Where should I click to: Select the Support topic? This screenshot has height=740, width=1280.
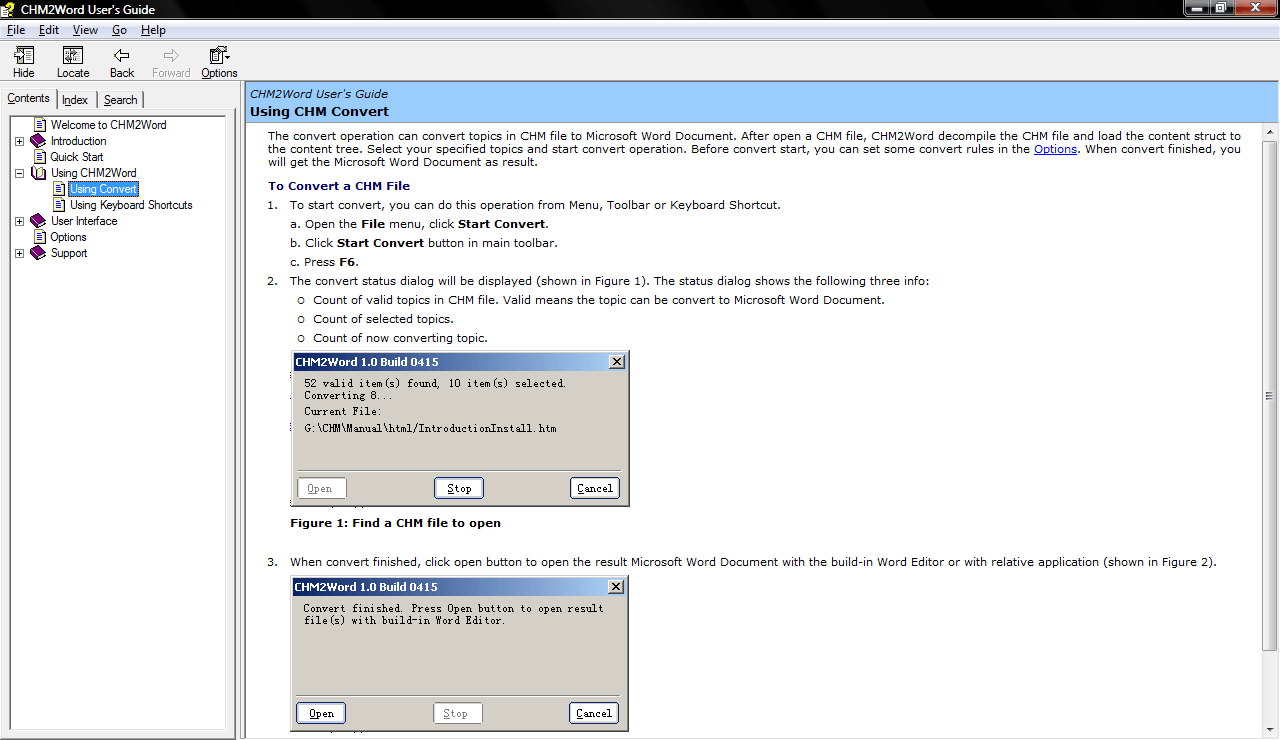coord(69,253)
